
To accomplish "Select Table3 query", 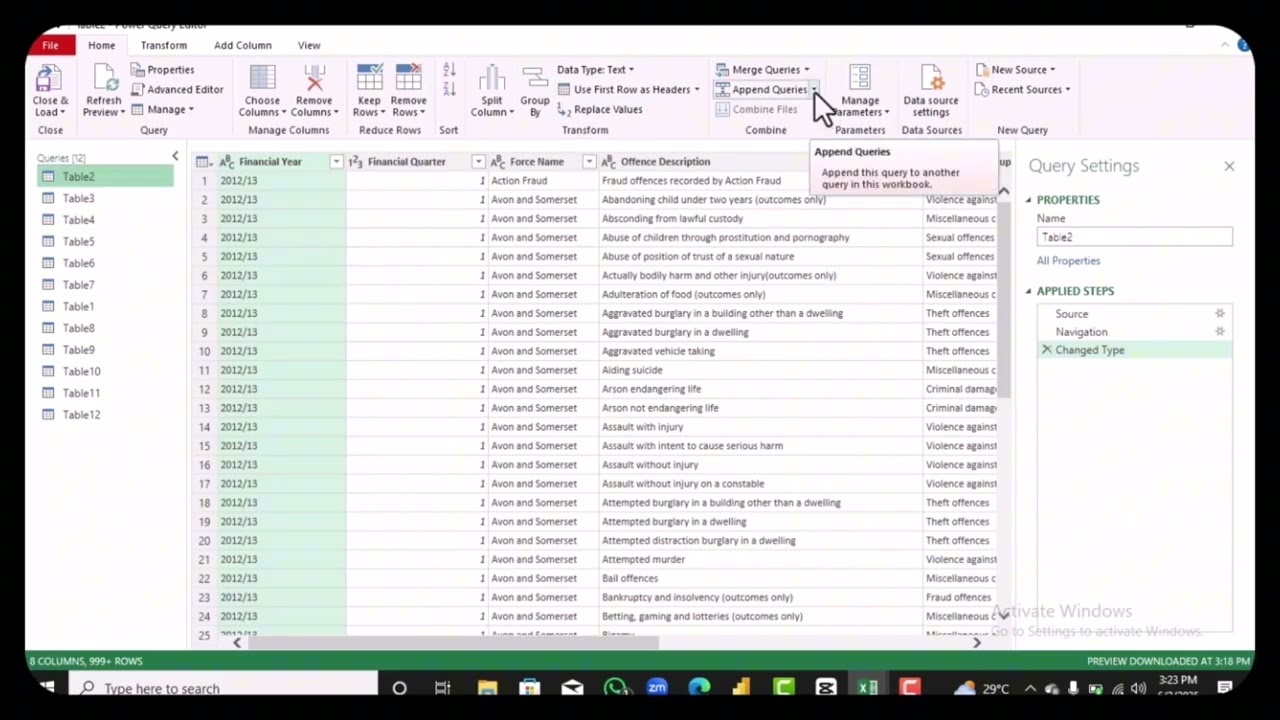I will tap(105, 198).
